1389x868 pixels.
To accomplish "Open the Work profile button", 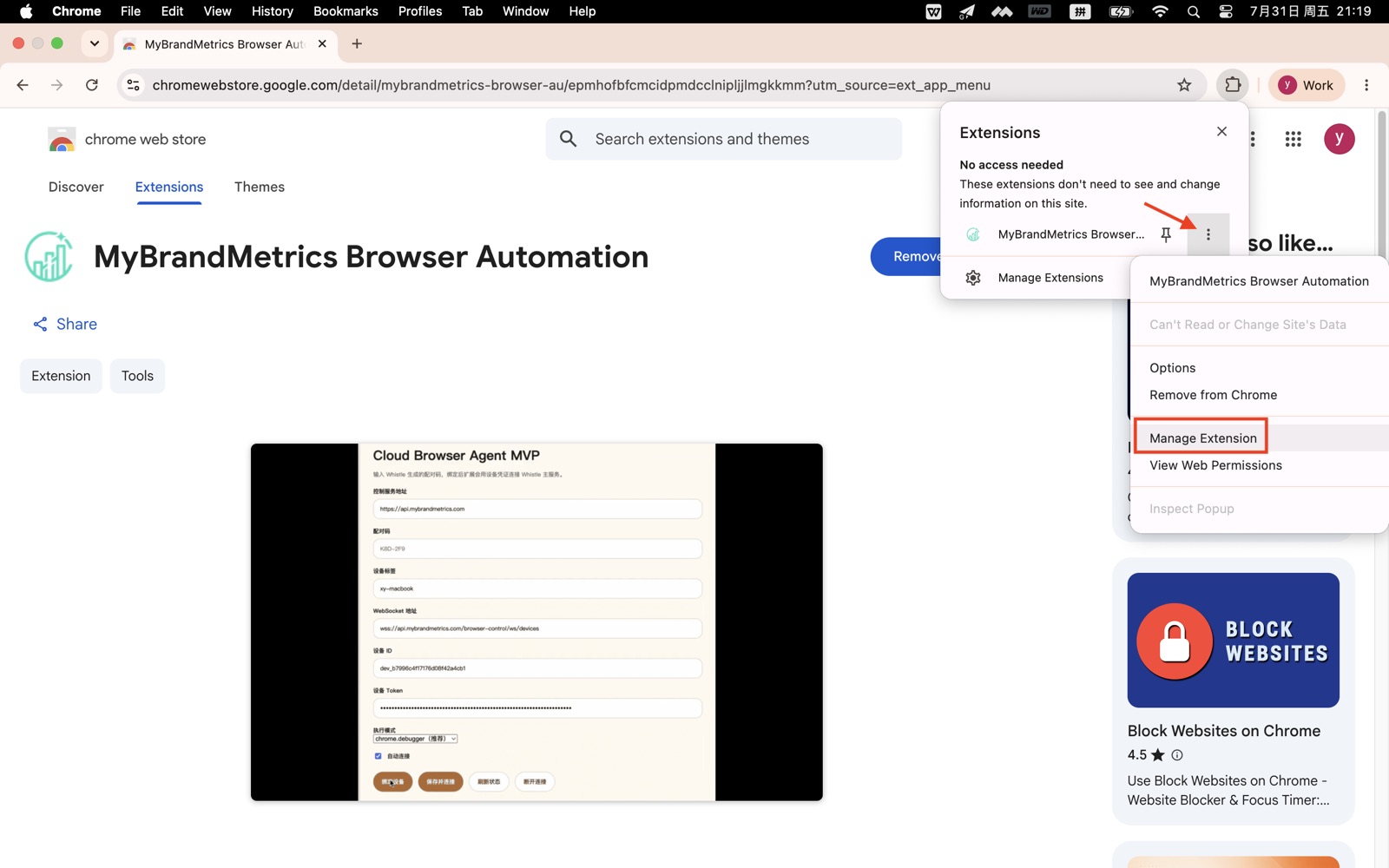I will pos(1307,85).
